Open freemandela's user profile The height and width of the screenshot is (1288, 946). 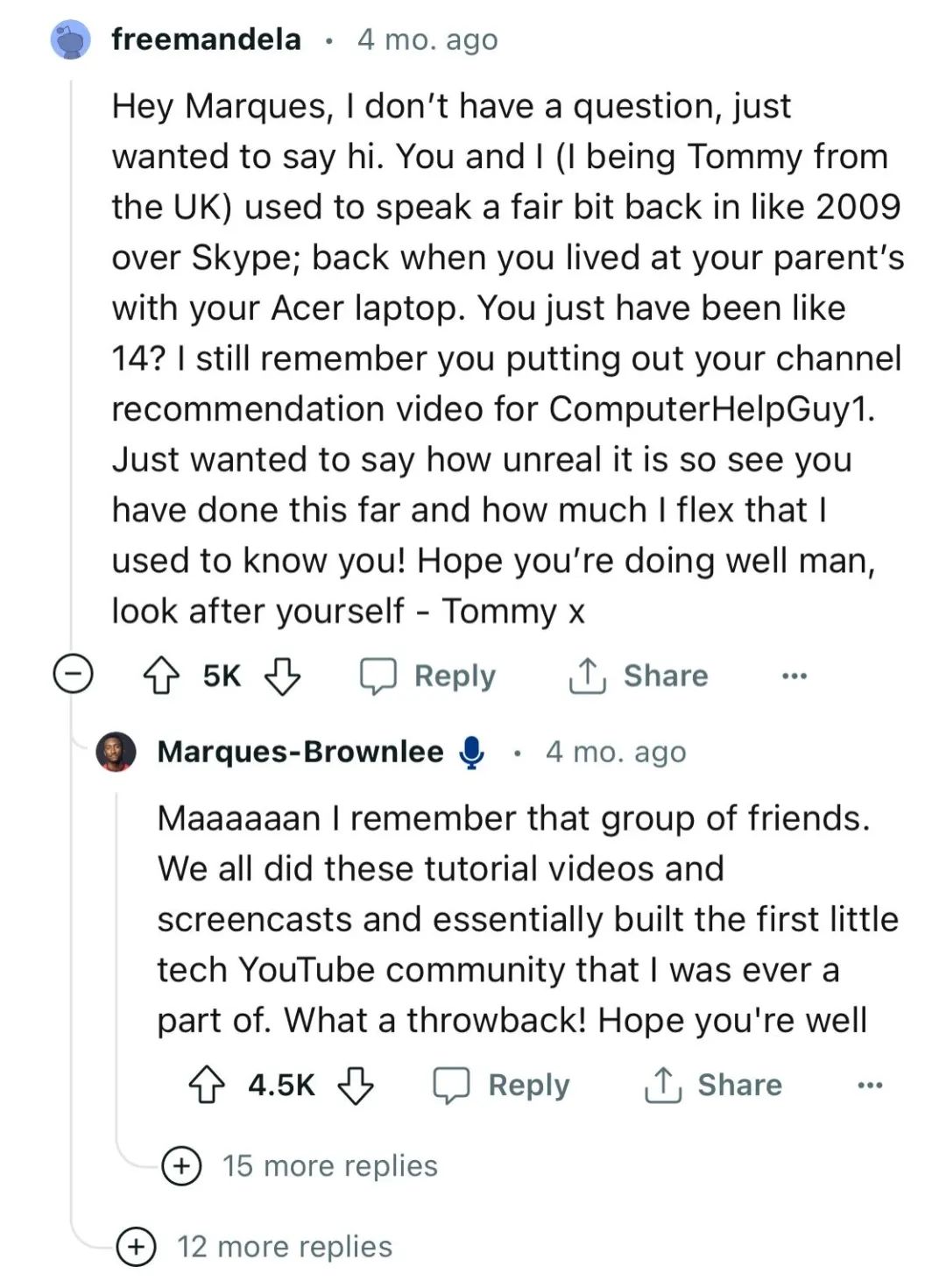click(x=206, y=39)
